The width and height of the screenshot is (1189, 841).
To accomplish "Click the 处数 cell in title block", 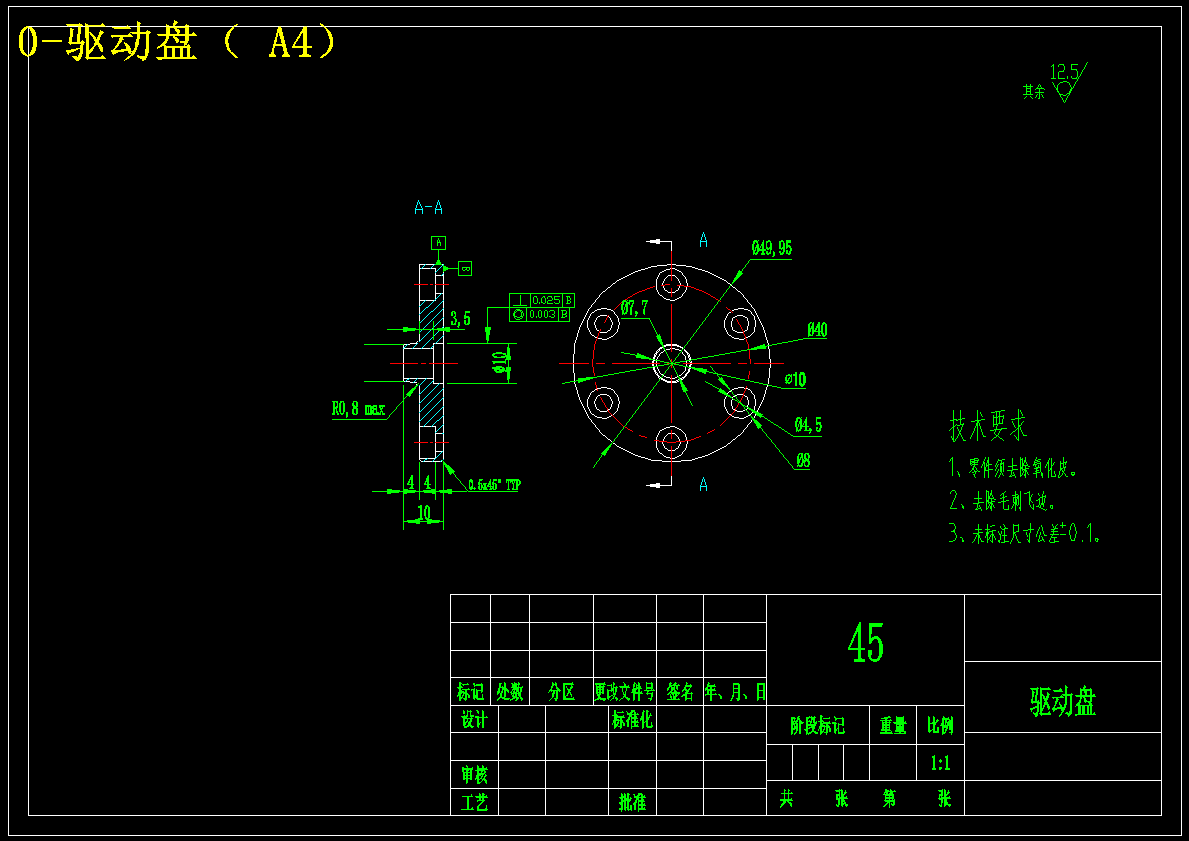I will click(x=510, y=692).
